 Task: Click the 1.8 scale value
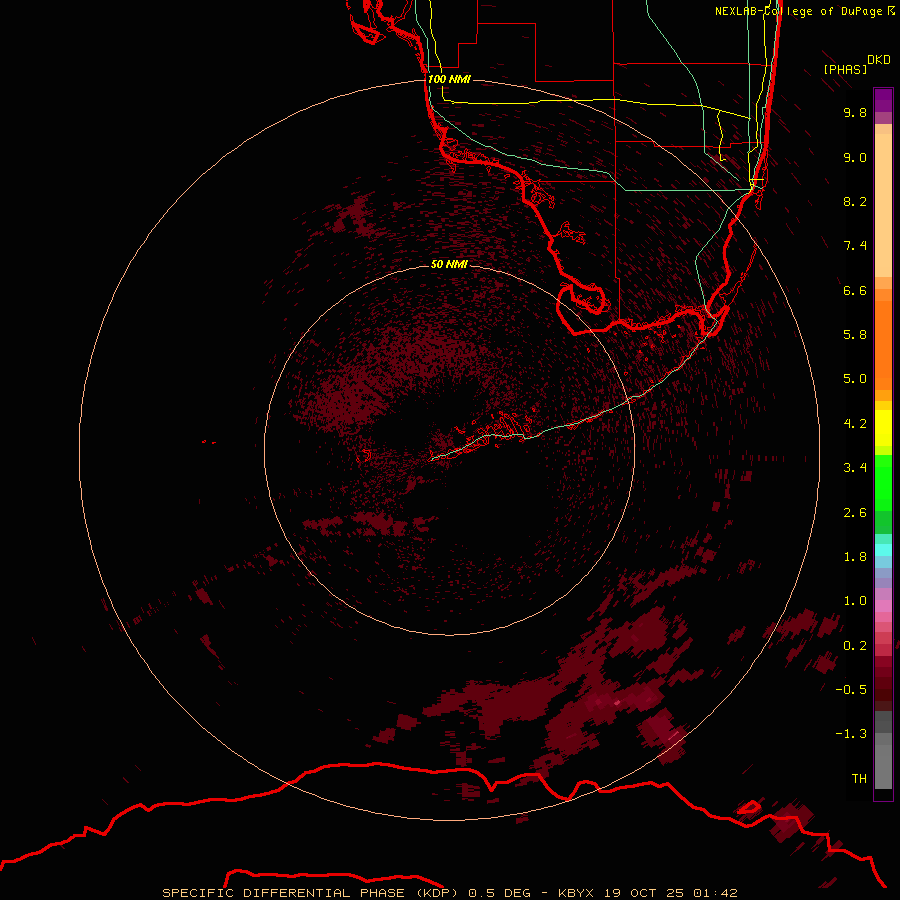[855, 557]
